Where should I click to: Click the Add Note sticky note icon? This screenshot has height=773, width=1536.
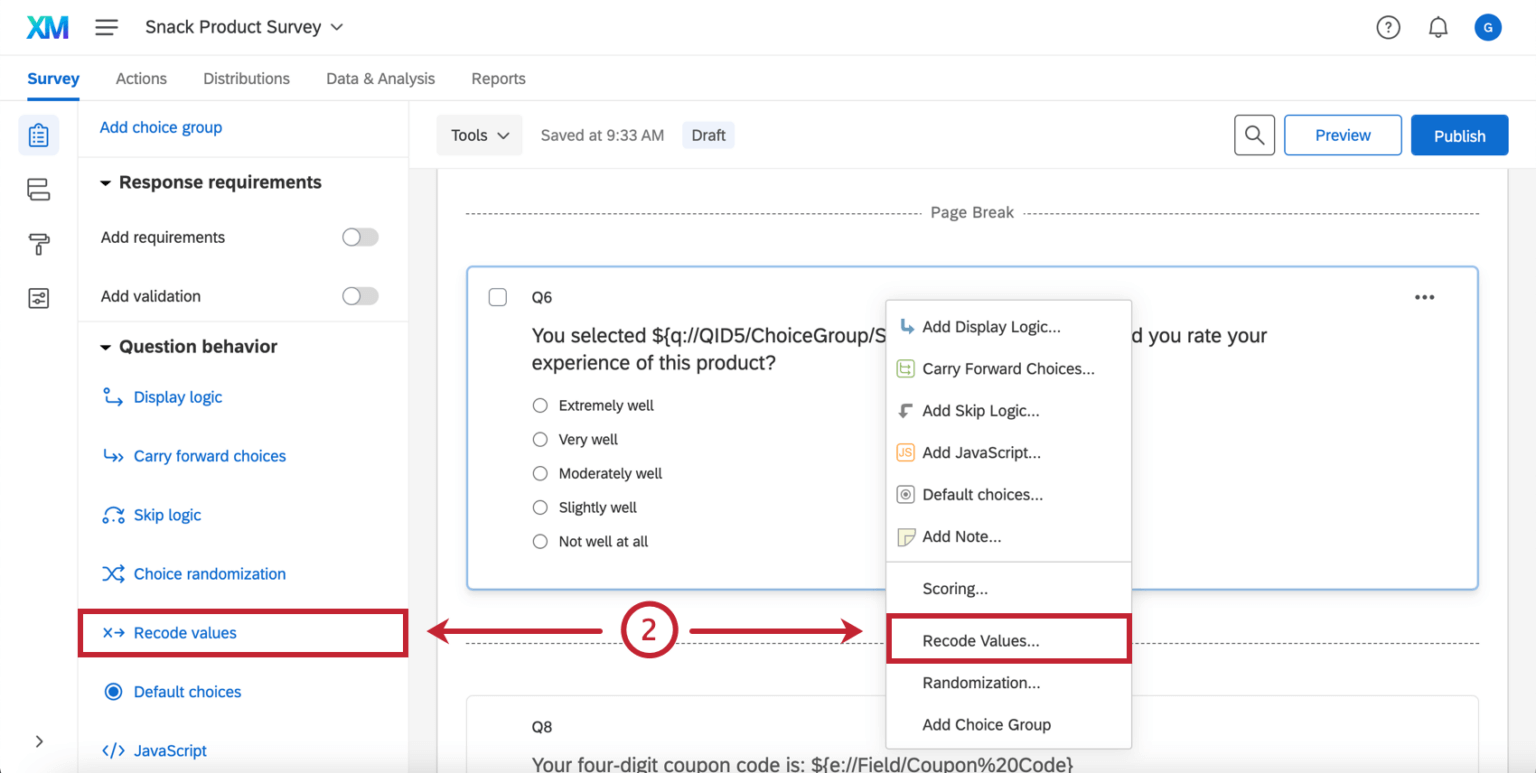point(906,537)
